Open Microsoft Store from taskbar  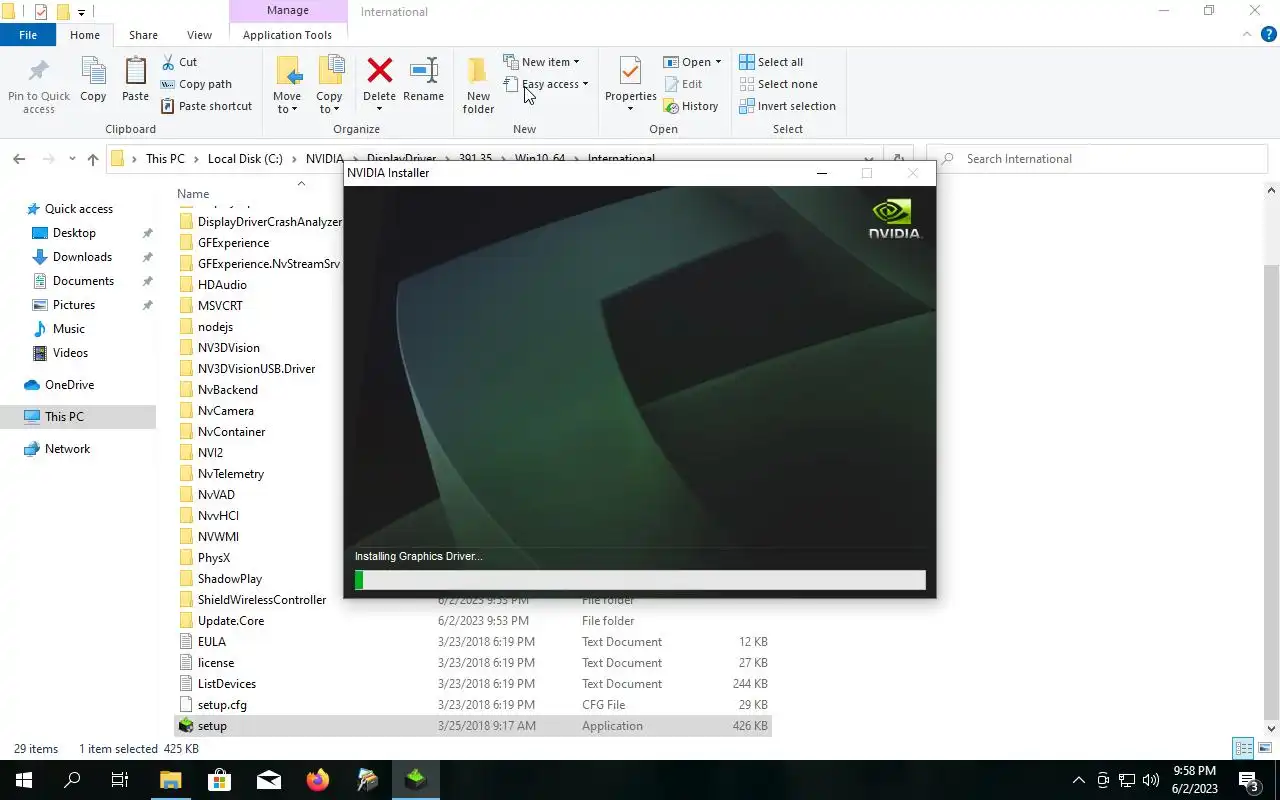tap(220, 780)
